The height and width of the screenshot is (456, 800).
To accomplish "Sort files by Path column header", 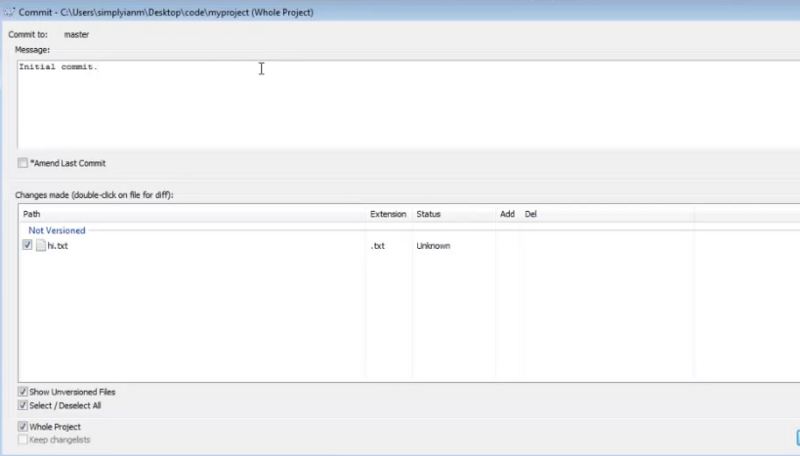I will 193,214.
